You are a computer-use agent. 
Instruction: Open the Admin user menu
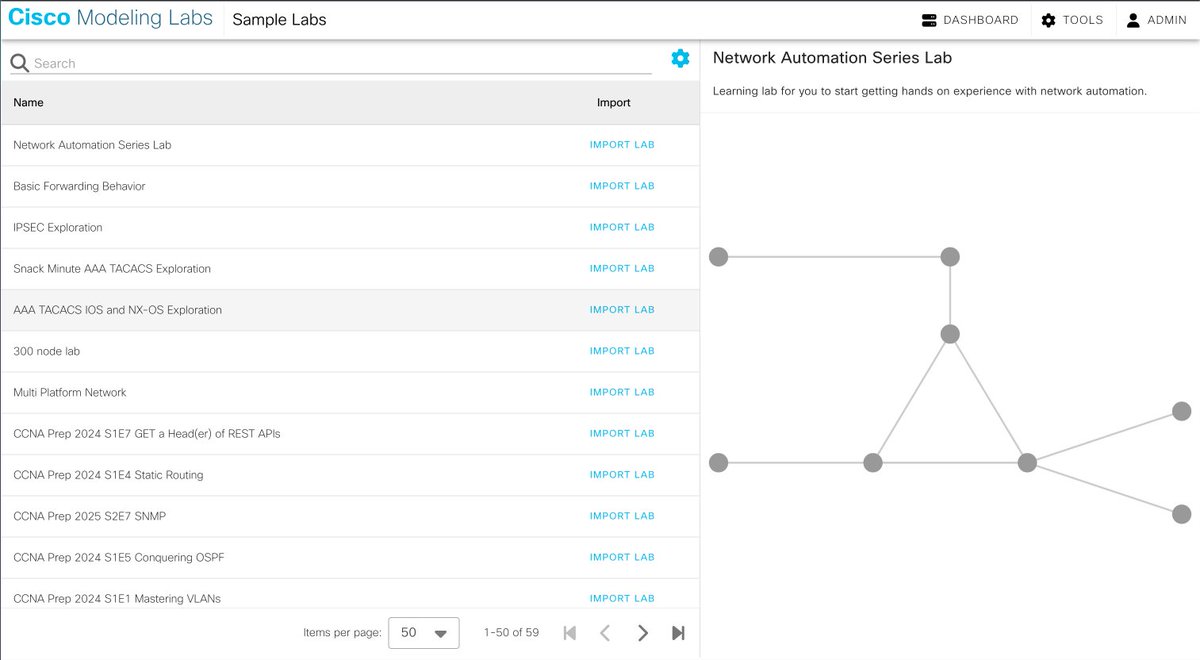(x=1156, y=20)
